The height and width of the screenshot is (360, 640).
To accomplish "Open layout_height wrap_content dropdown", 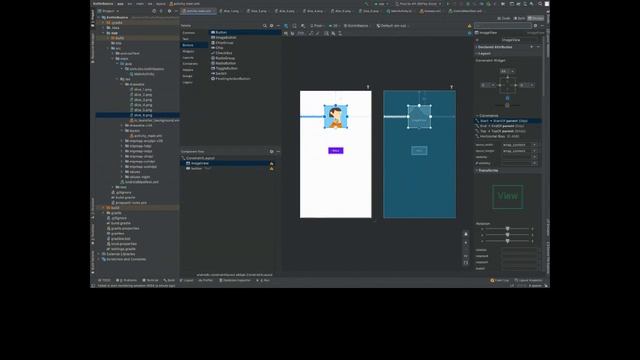I will coord(519,151).
